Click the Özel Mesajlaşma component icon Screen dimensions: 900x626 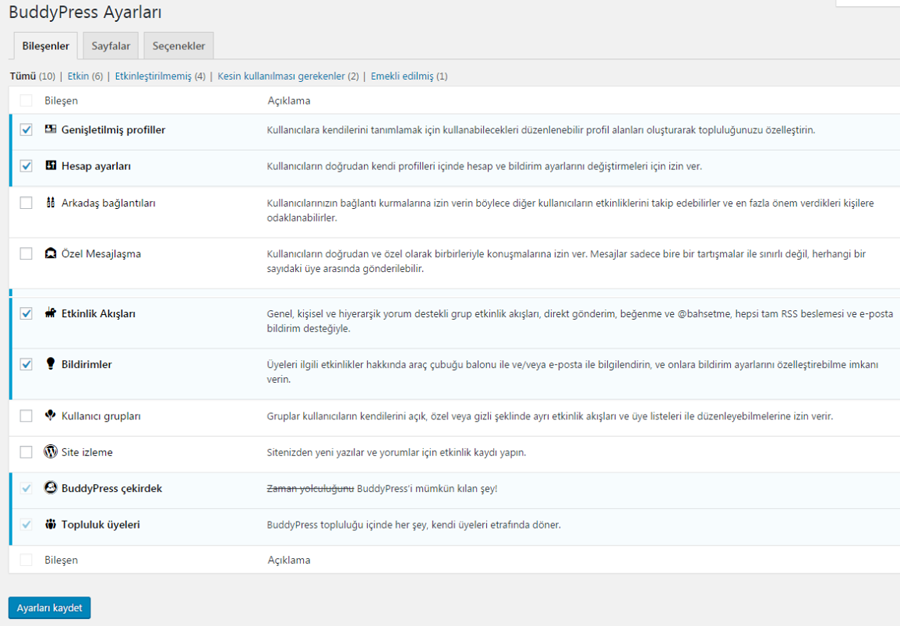(x=51, y=253)
